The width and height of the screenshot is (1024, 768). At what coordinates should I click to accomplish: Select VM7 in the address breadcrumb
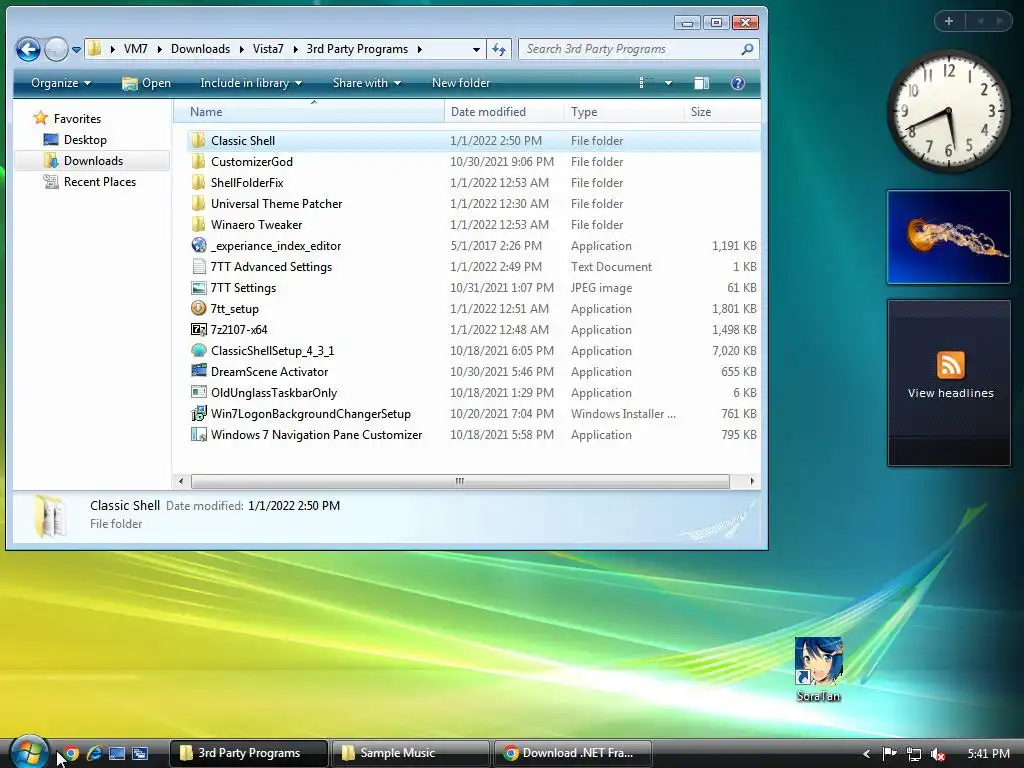click(x=136, y=49)
